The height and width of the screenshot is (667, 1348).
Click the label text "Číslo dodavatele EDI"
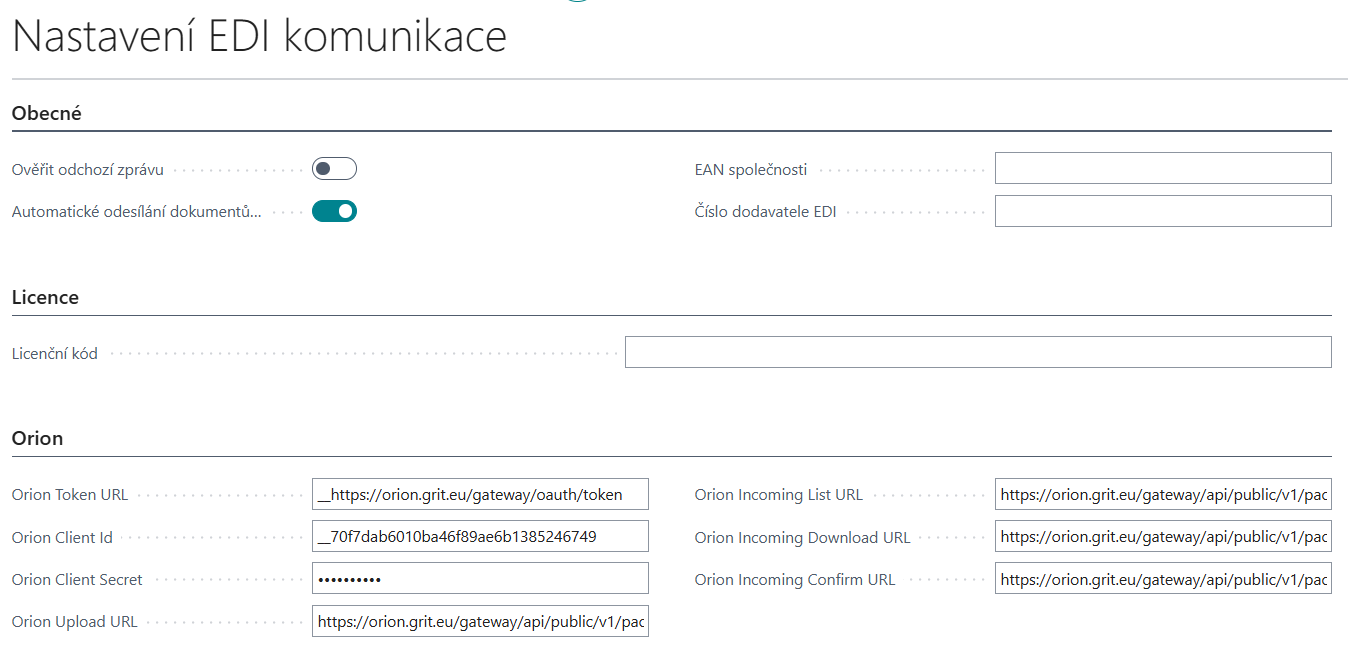tap(766, 212)
